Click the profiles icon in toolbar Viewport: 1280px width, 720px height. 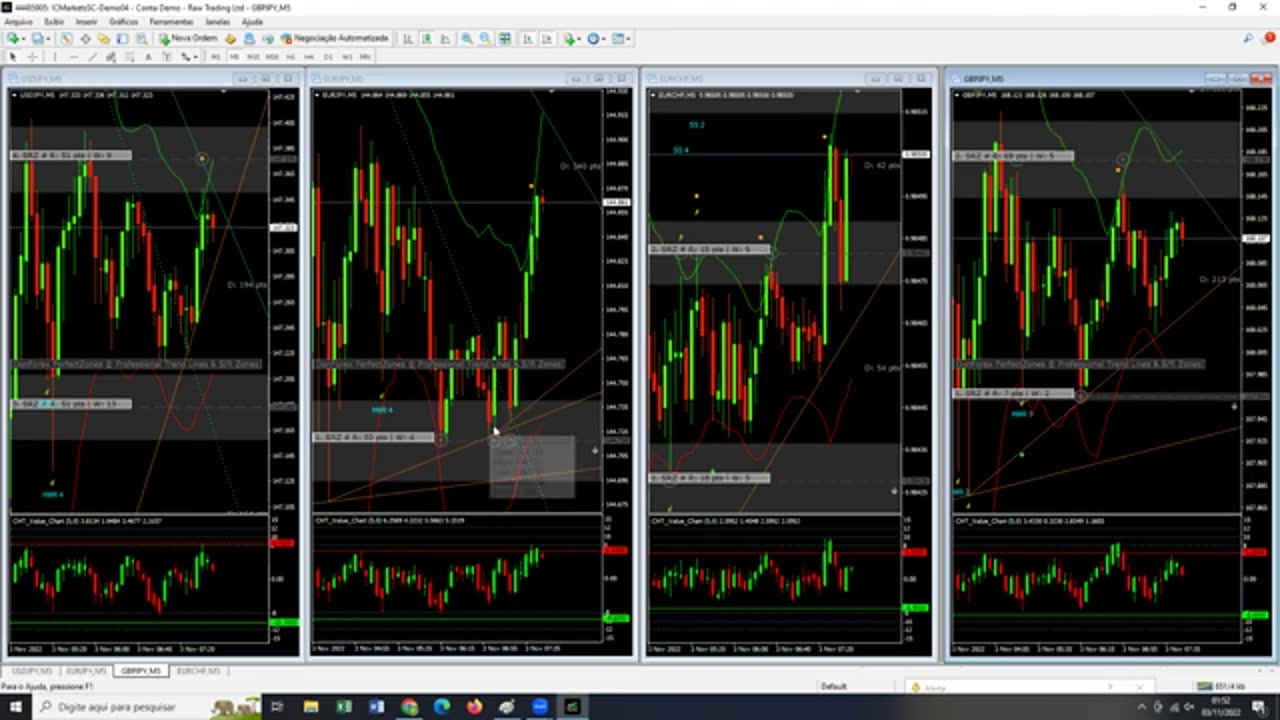pos(37,38)
